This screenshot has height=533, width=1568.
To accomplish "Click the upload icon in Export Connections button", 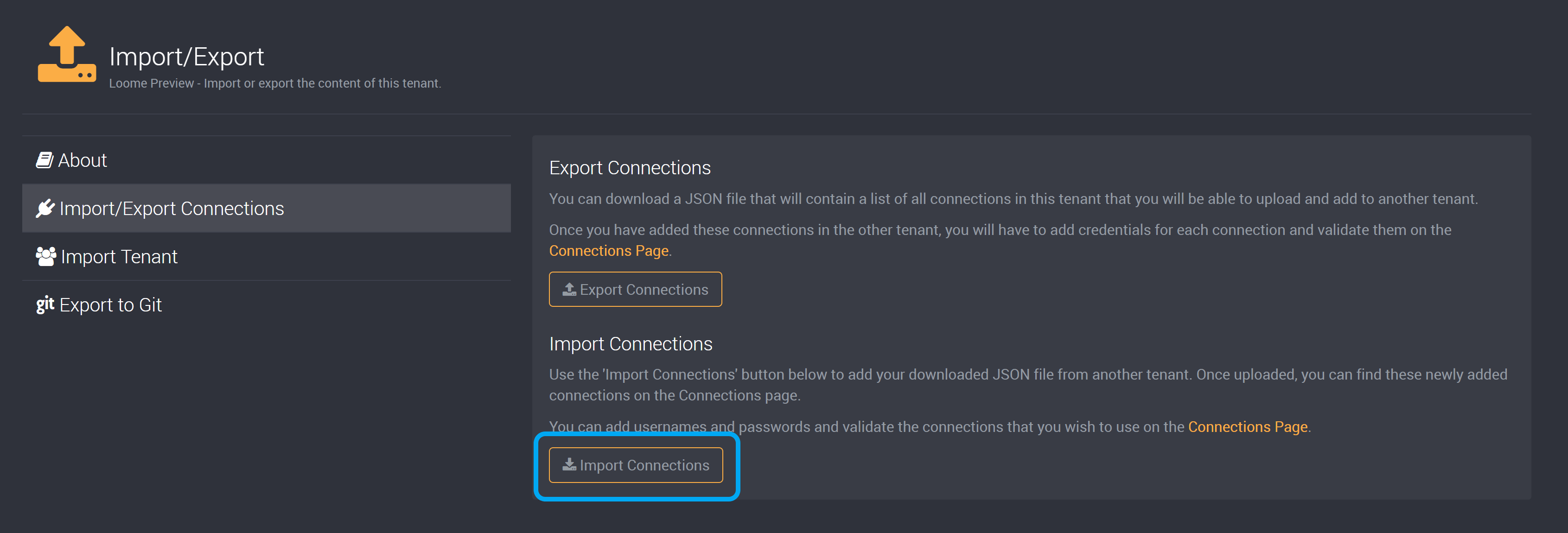I will point(569,290).
